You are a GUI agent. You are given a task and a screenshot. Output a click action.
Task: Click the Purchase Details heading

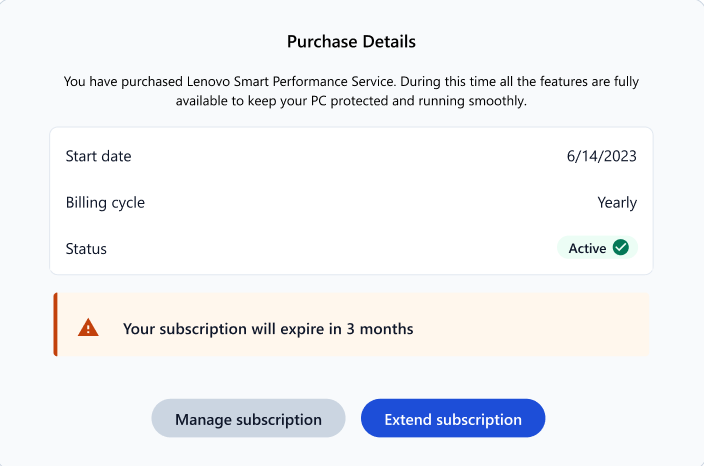click(x=352, y=42)
